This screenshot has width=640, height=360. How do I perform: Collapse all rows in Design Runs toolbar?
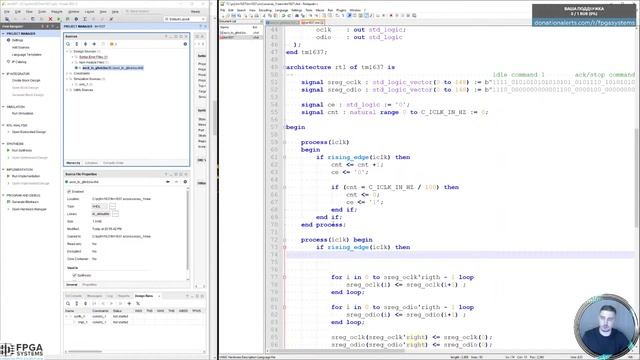pyautogui.click(x=77, y=304)
